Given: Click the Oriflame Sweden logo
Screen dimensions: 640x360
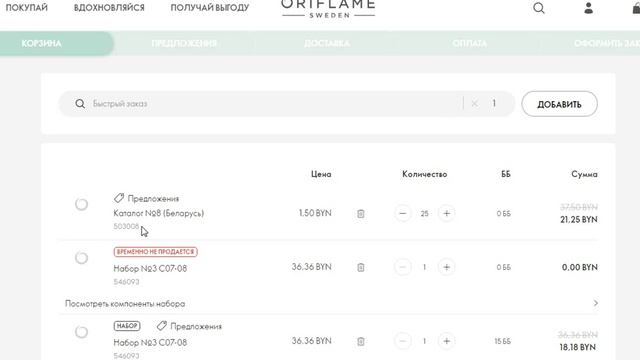Looking at the screenshot, I should (x=328, y=9).
